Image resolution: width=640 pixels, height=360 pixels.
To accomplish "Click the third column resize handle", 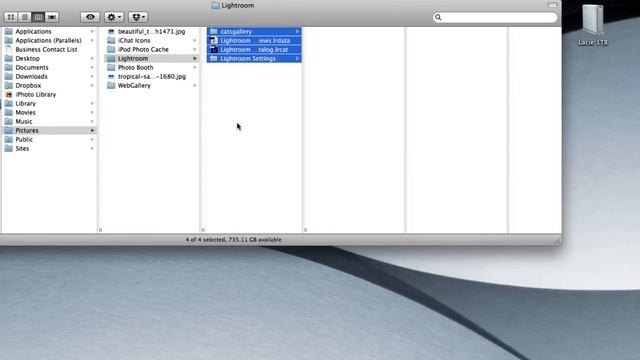I will point(305,230).
